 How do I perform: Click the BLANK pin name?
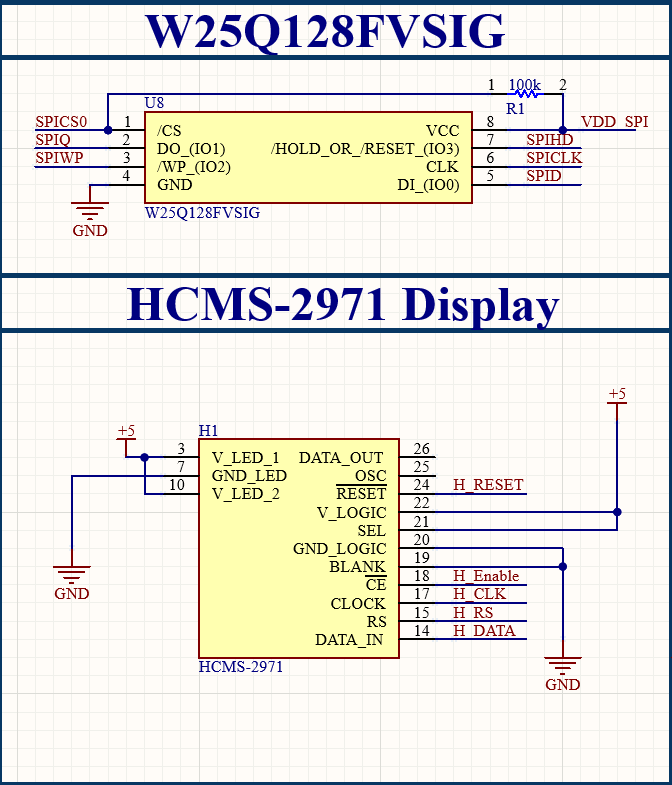click(x=358, y=567)
